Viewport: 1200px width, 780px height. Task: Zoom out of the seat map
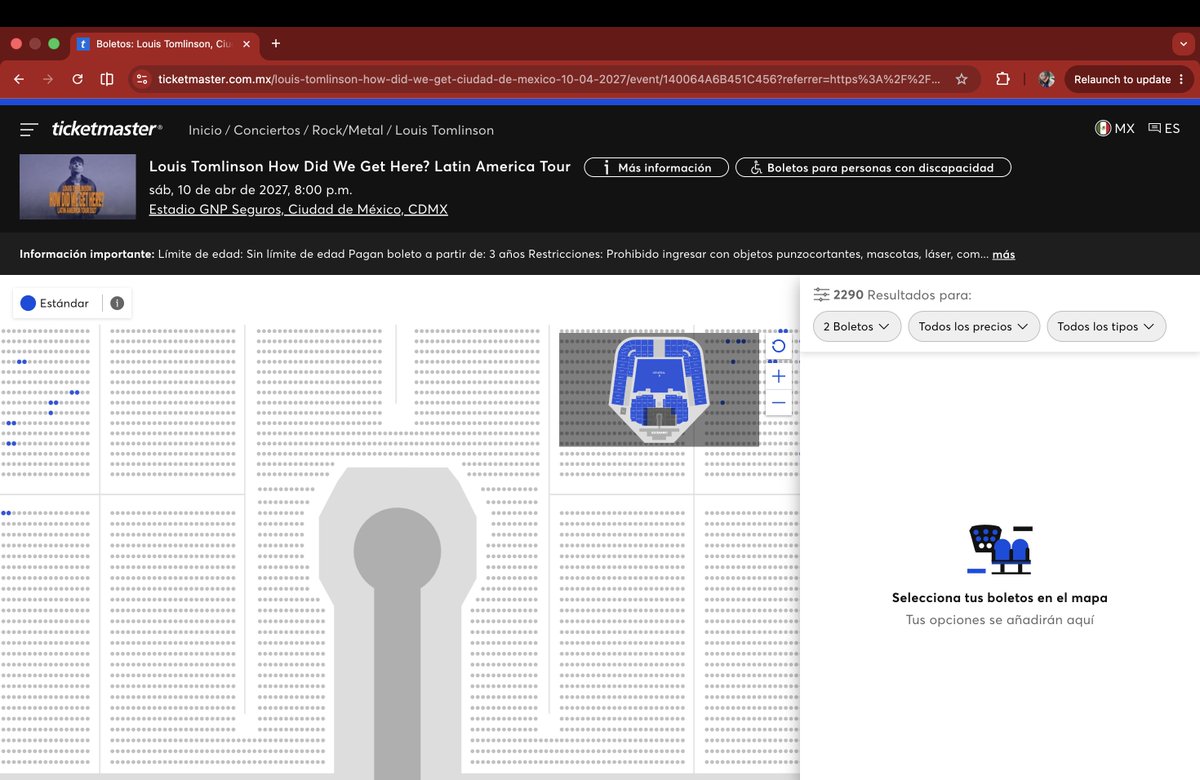pos(779,402)
